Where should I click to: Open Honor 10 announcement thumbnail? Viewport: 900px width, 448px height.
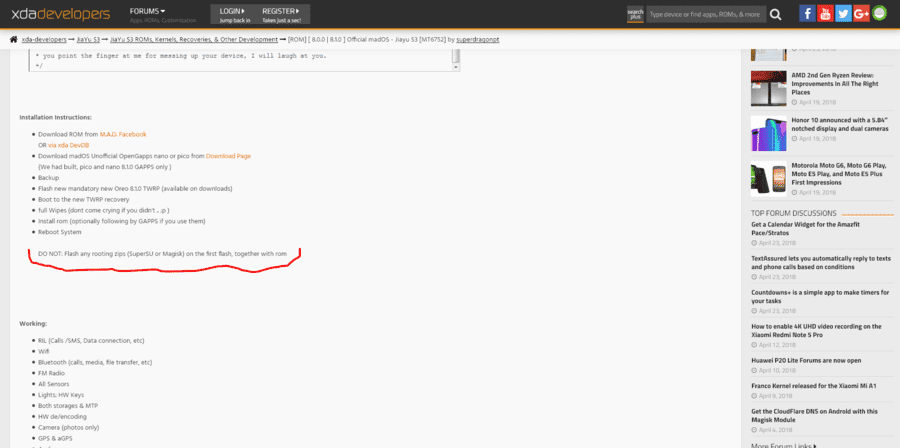pyautogui.click(x=769, y=133)
